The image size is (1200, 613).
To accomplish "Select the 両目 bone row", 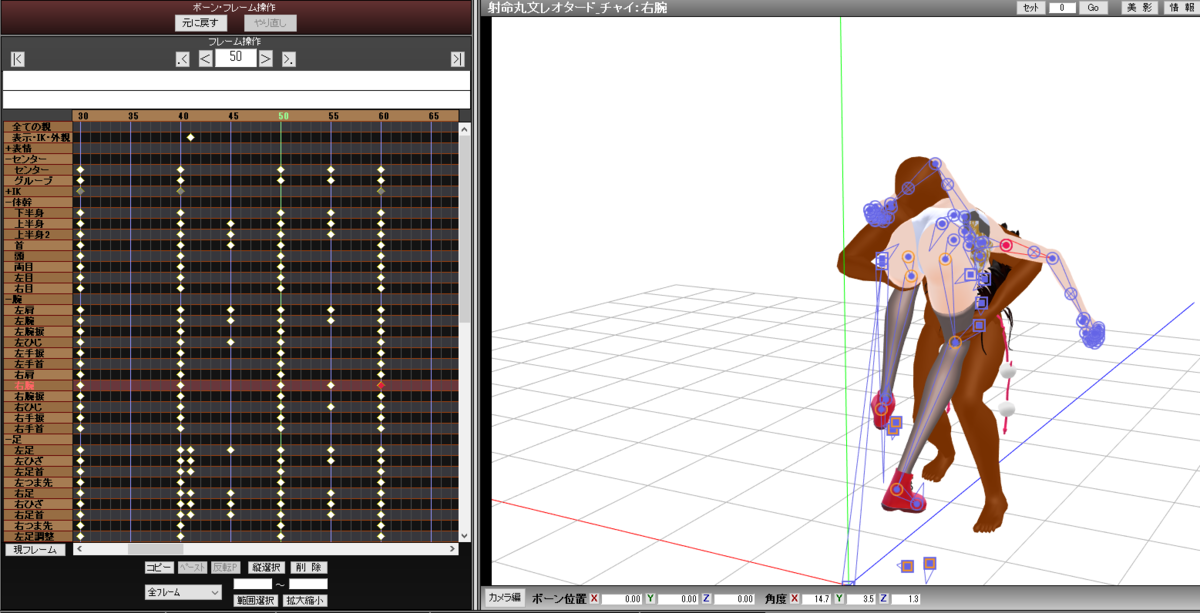I will point(37,267).
